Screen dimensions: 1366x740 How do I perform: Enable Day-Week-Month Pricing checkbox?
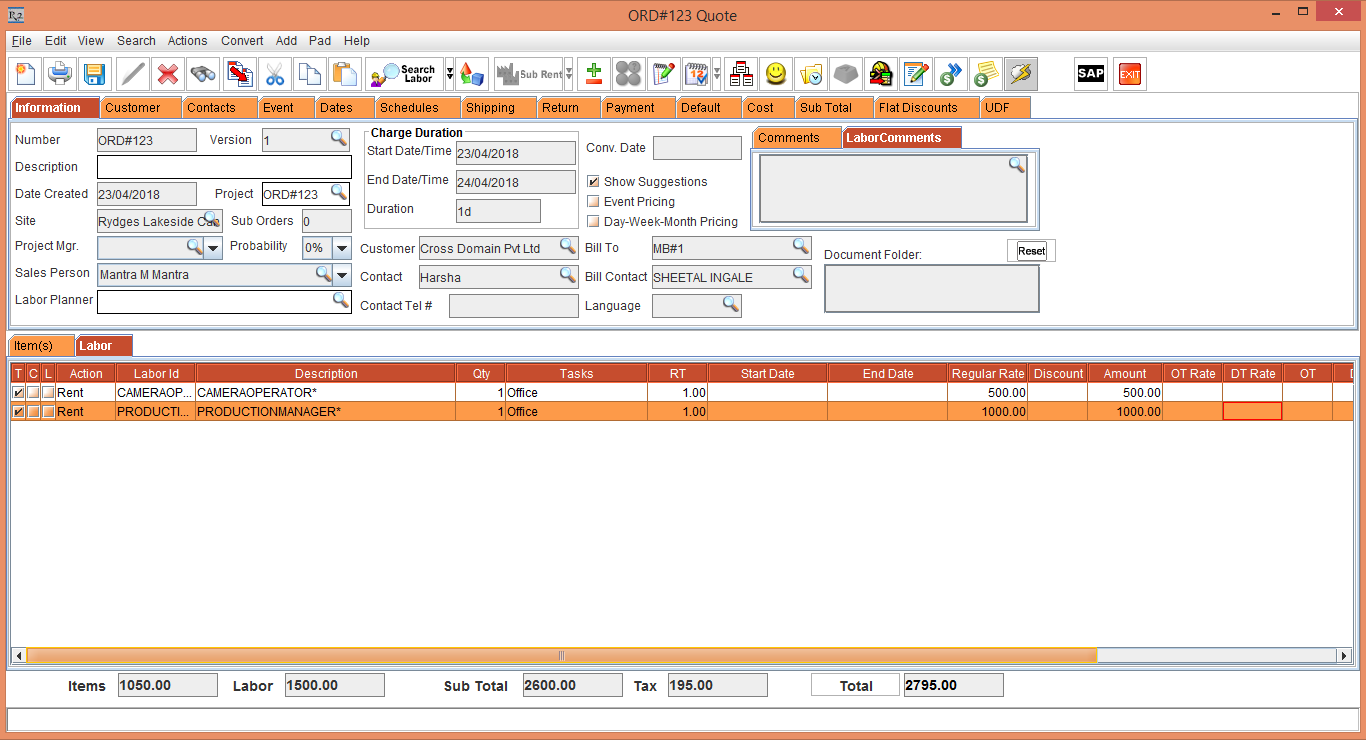coord(593,222)
